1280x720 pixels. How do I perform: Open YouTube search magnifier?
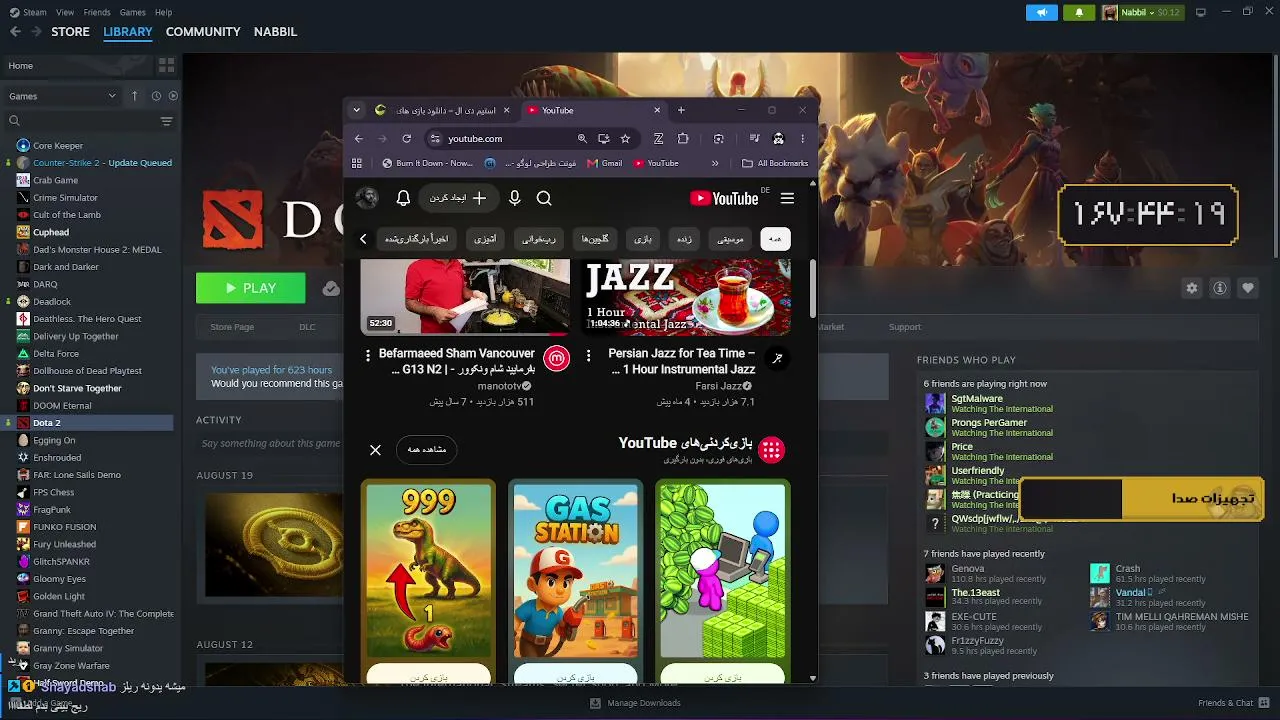click(544, 198)
